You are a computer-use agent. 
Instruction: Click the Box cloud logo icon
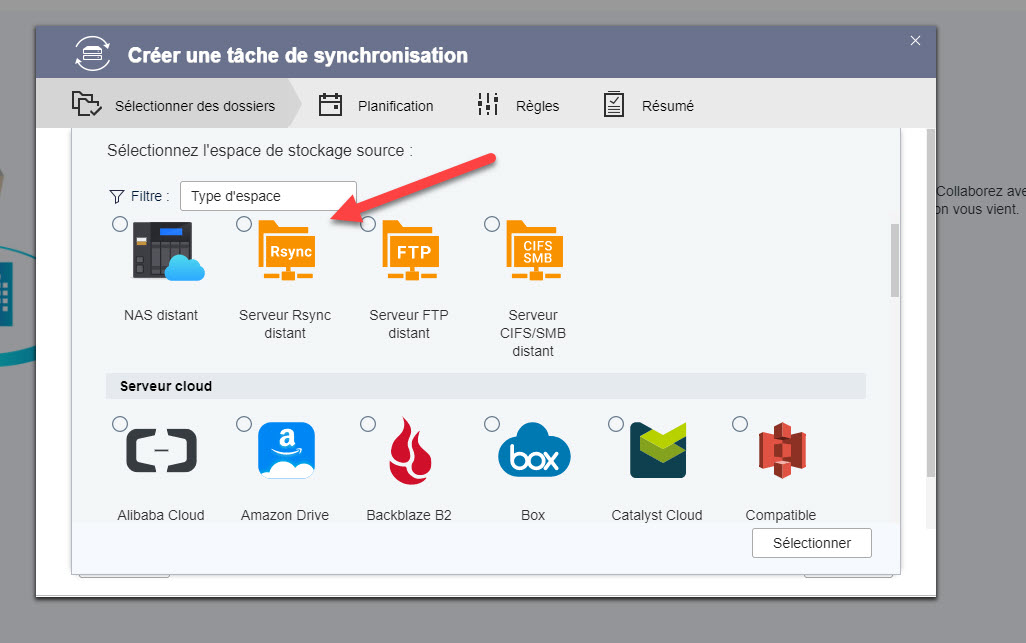(535, 451)
